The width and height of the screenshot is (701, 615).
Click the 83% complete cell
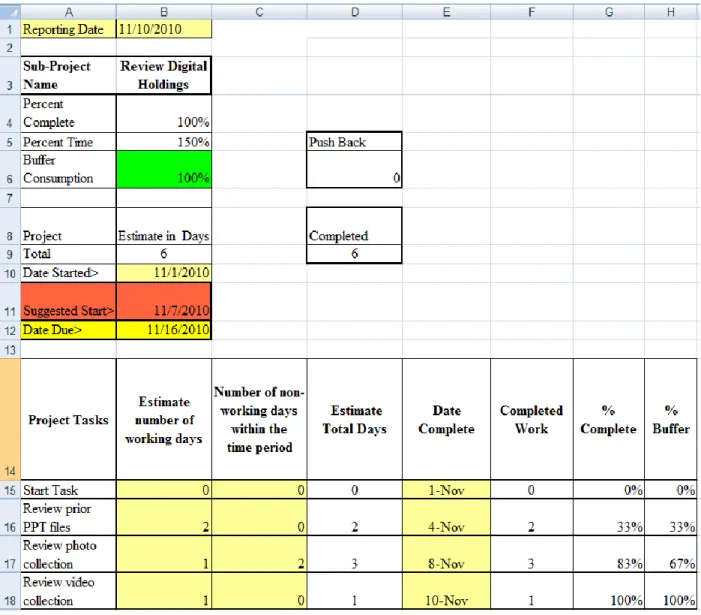tap(609, 554)
